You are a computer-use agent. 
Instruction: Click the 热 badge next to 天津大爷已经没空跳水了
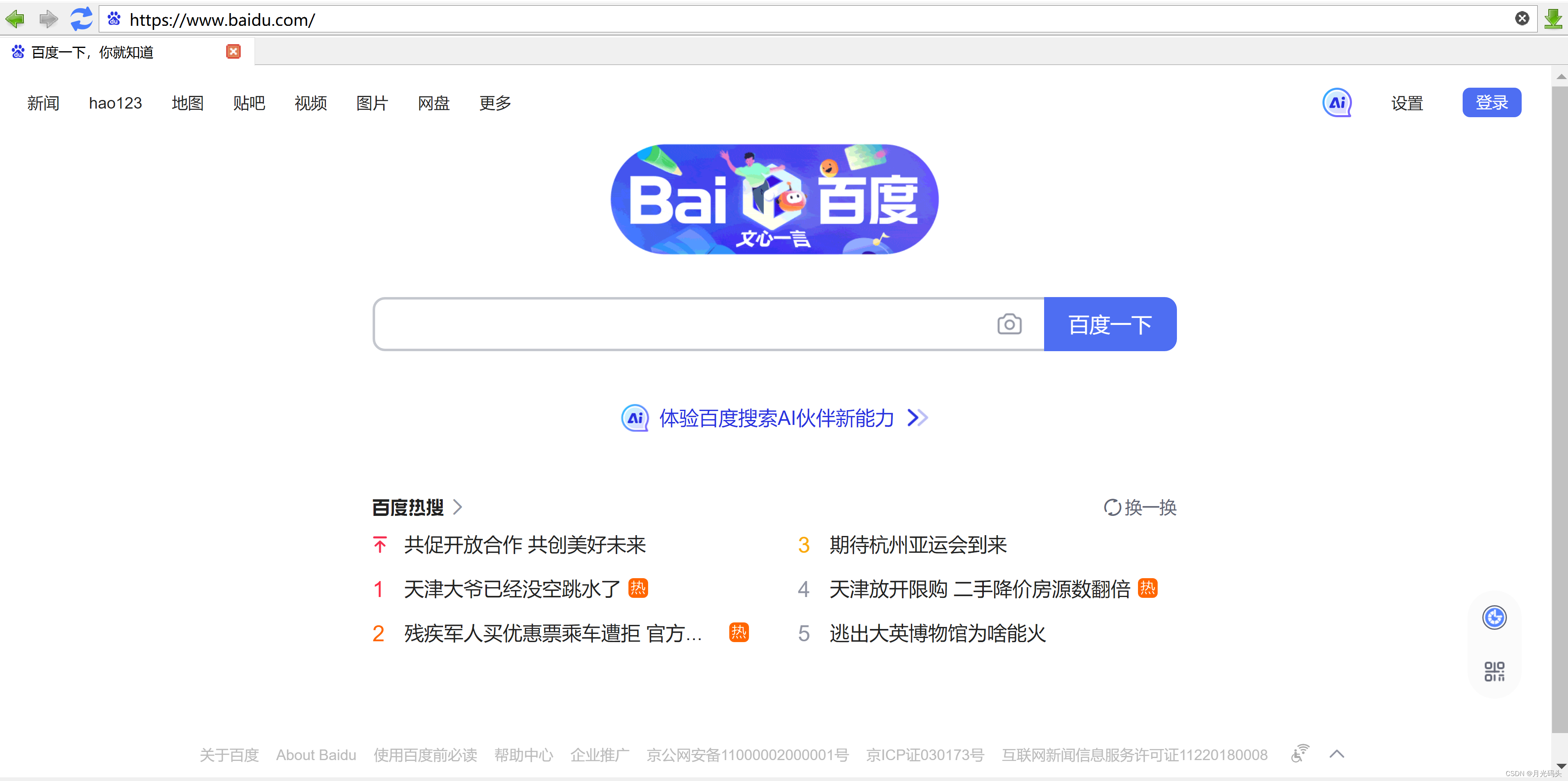pos(638,588)
